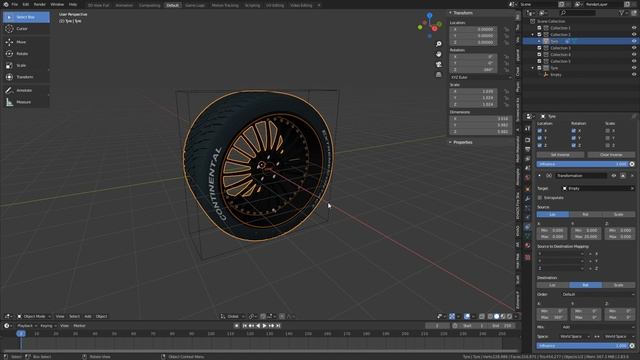Viewport: 640px width, 360px height.
Task: Open Global transform orientation dropdown
Action: click(x=232, y=316)
